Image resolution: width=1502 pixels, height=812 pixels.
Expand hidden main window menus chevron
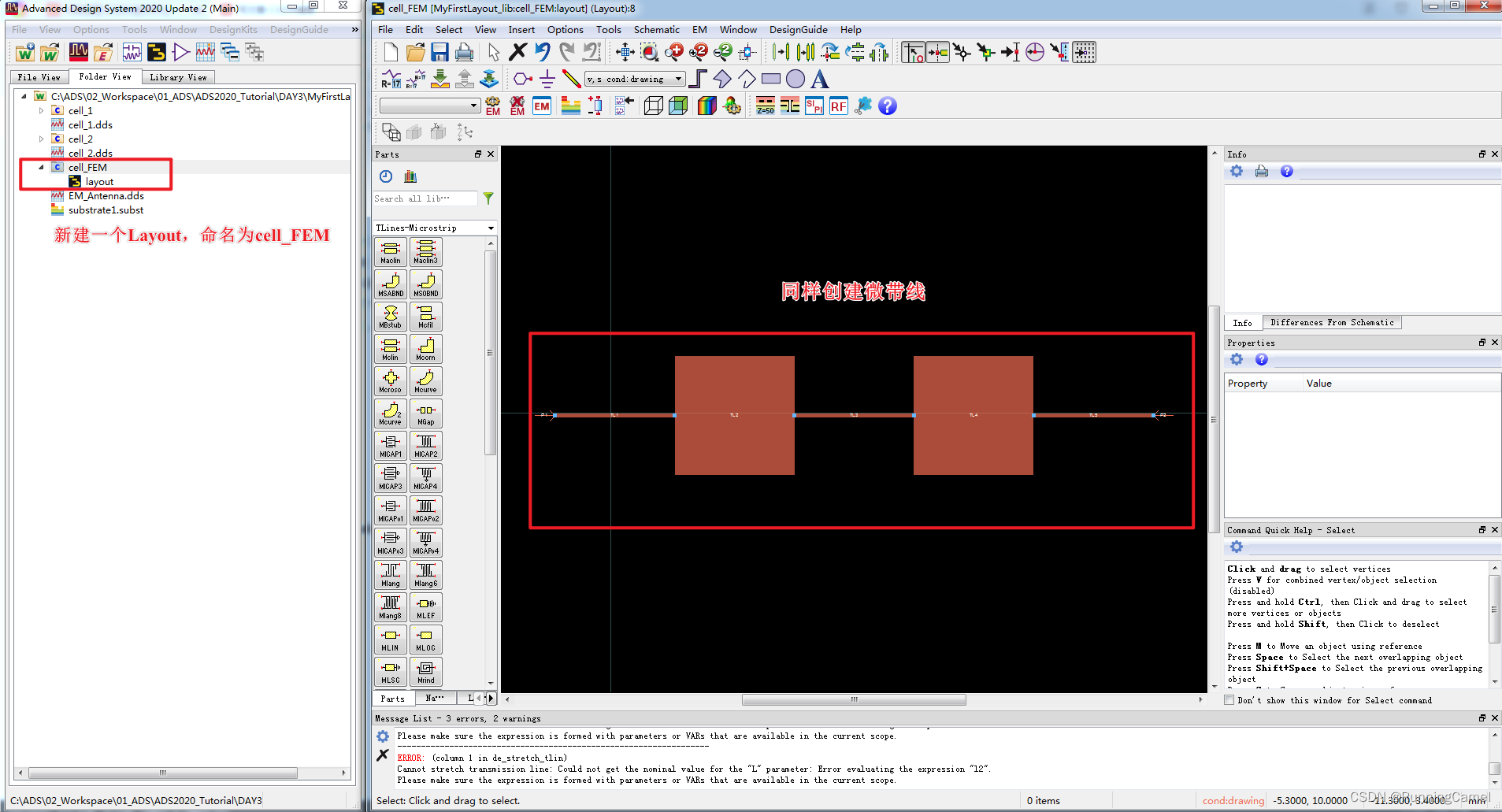pos(354,30)
